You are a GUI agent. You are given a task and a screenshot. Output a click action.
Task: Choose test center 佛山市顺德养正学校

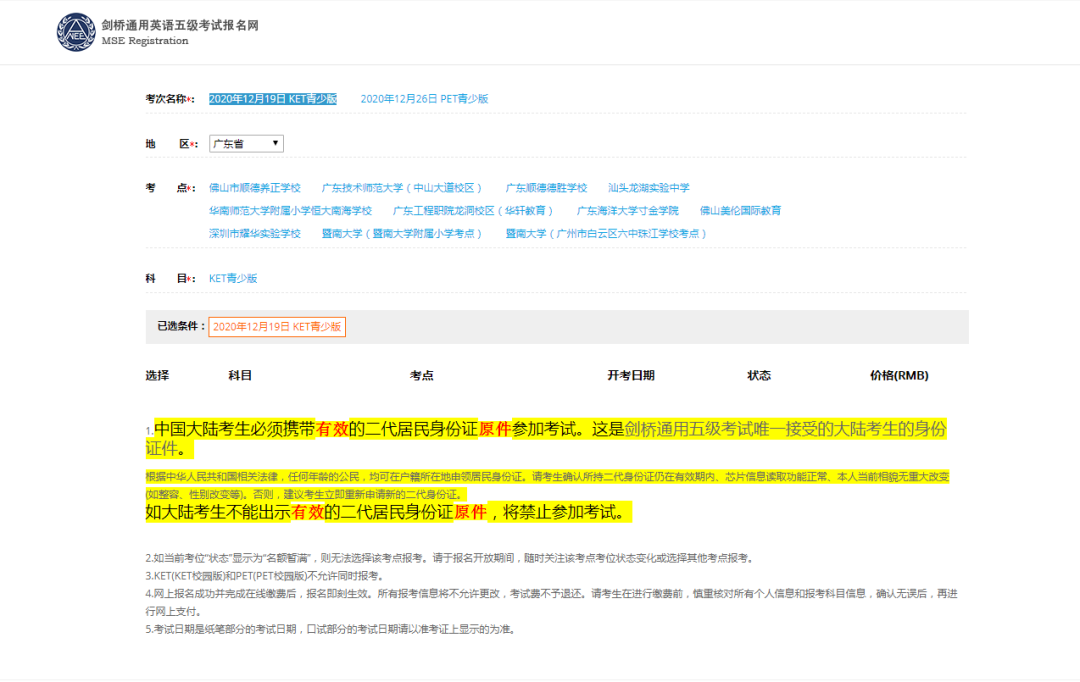point(255,188)
